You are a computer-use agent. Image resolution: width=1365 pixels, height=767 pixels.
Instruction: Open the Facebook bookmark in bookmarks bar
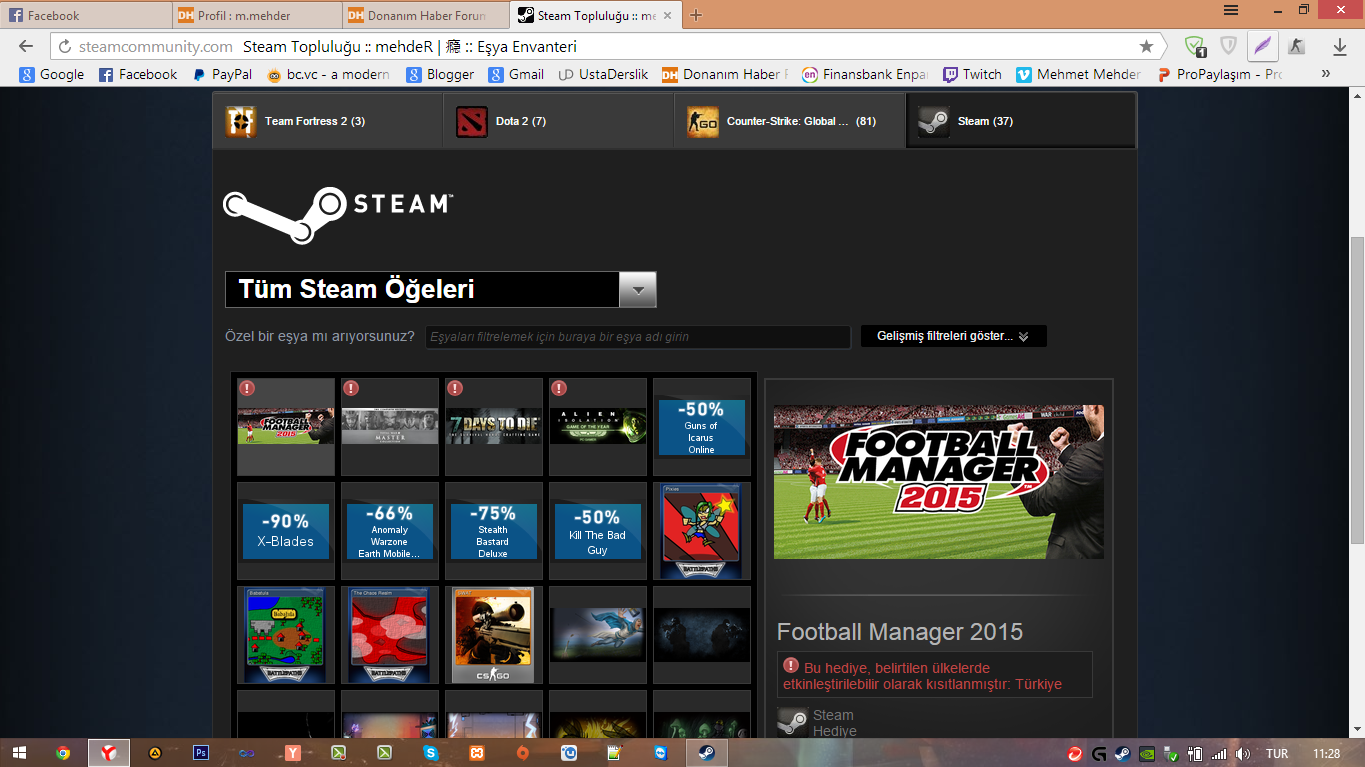[138, 74]
